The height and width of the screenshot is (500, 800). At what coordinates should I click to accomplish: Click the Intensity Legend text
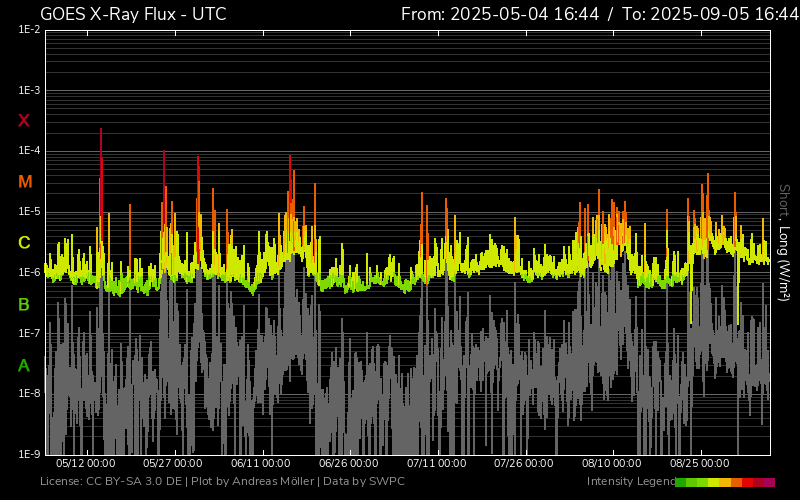point(629,482)
